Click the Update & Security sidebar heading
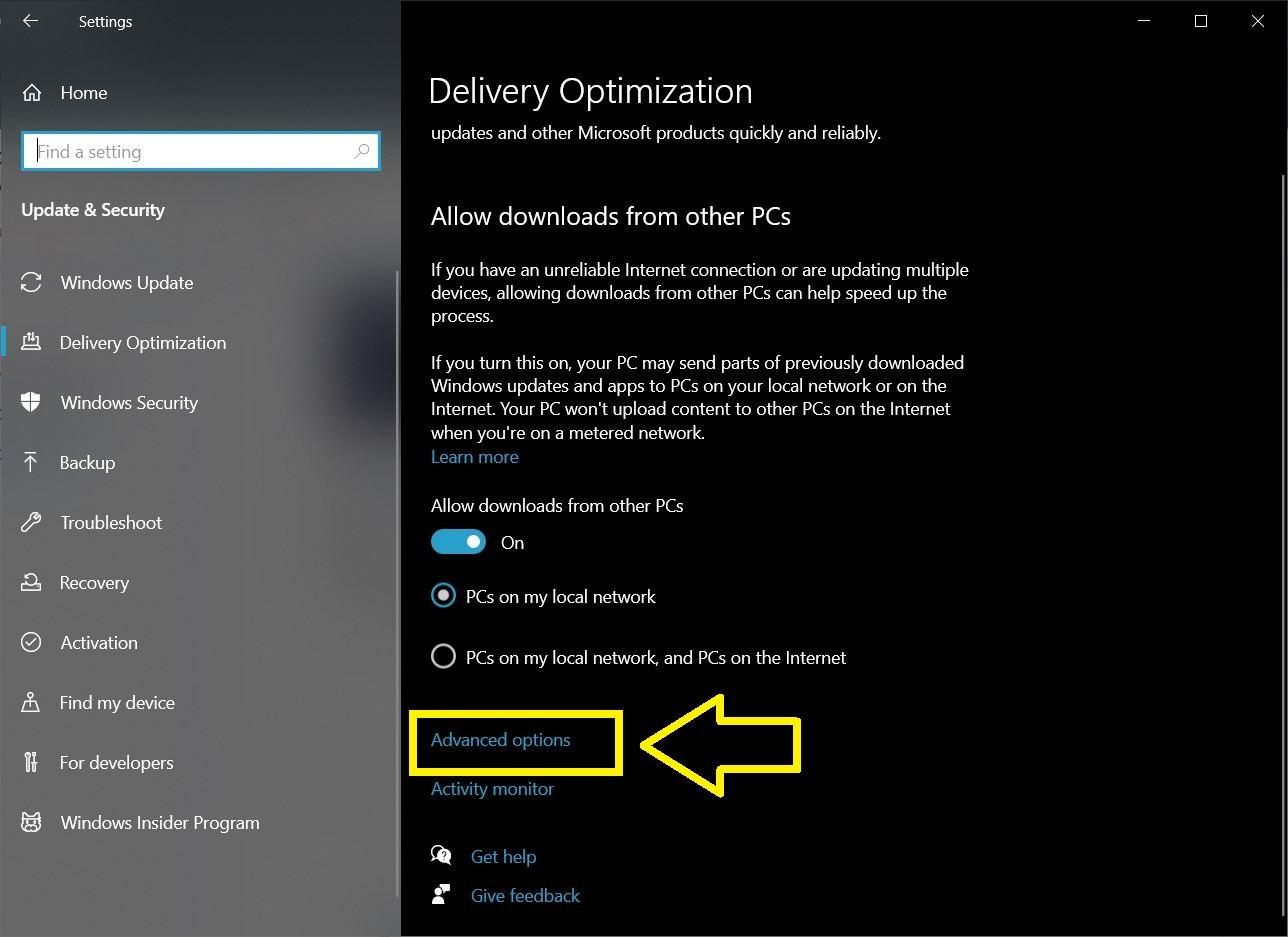1288x937 pixels. [x=93, y=210]
